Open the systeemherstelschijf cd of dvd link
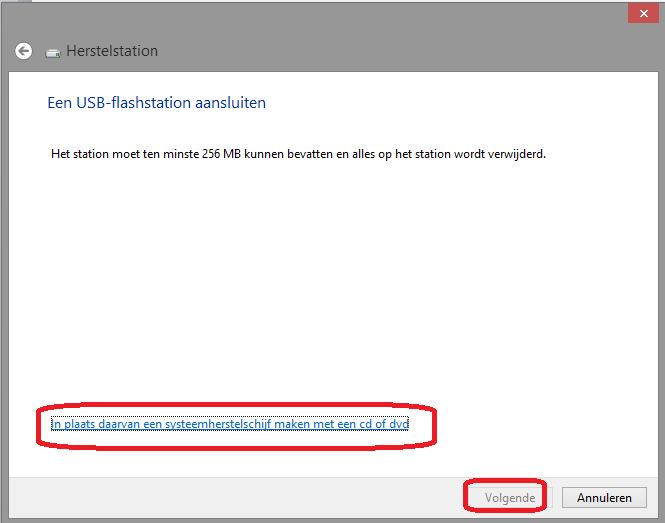 [x=230, y=424]
